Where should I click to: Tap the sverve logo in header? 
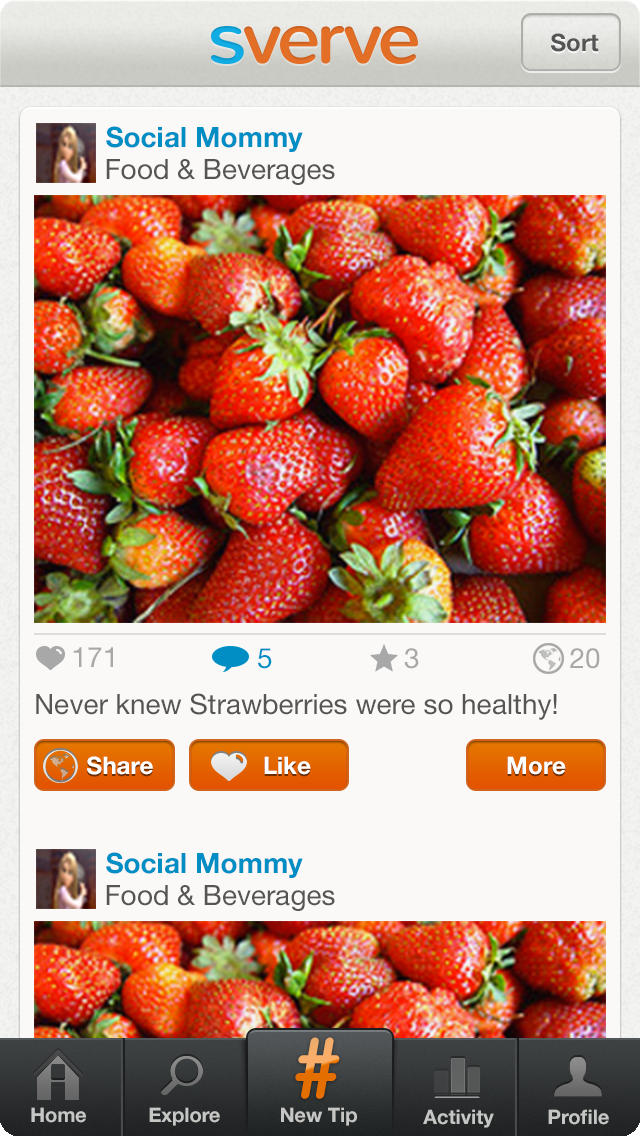point(314,44)
